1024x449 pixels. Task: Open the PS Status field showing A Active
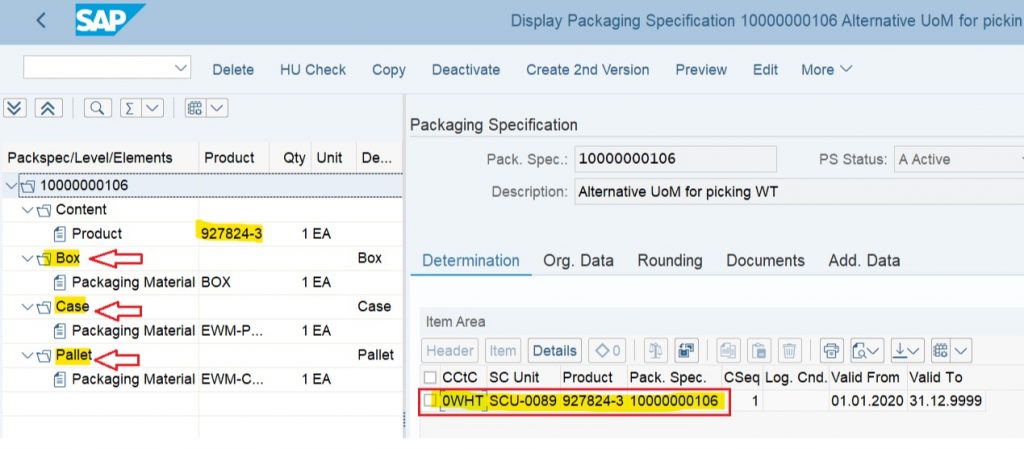tap(959, 159)
